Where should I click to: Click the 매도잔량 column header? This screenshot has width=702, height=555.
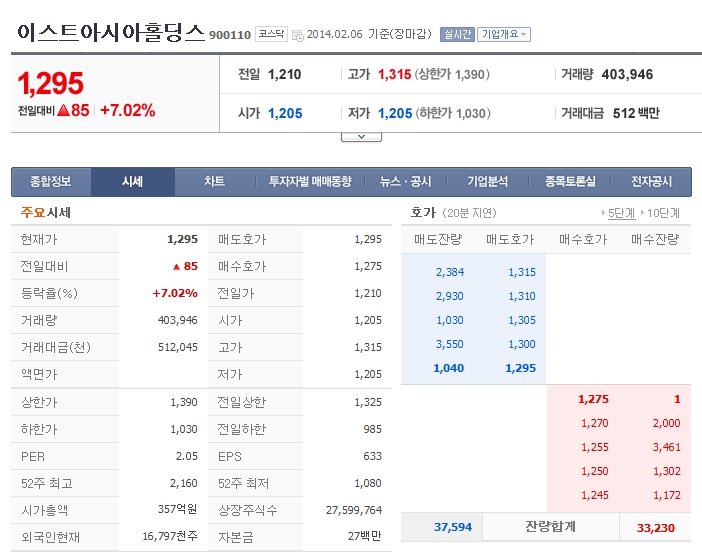point(437,239)
